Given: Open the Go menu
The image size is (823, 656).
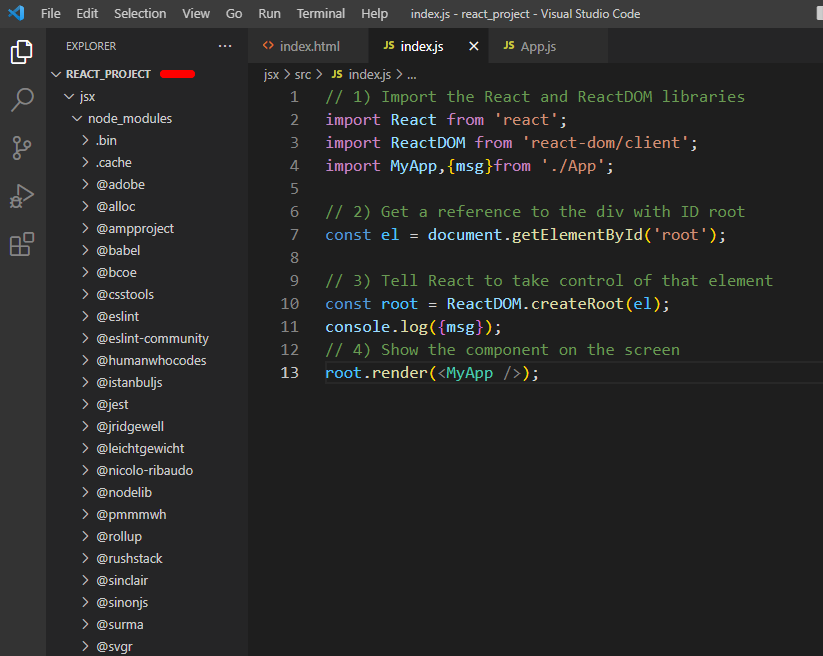Looking at the screenshot, I should [x=234, y=14].
